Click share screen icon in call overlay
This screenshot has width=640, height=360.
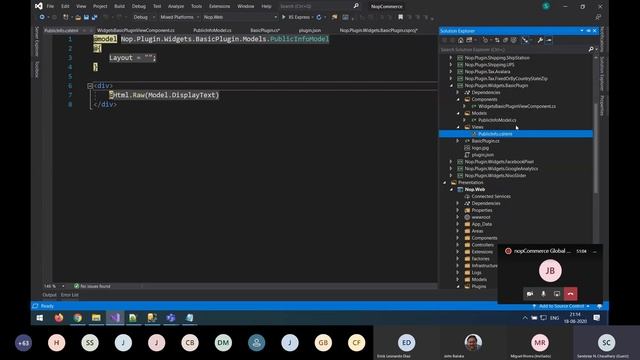click(557, 294)
